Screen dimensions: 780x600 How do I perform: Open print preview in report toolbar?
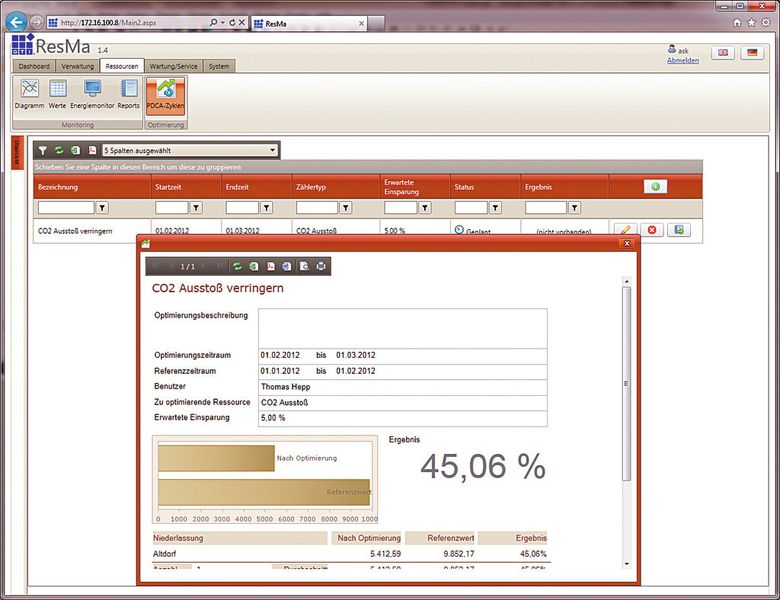[x=304, y=266]
